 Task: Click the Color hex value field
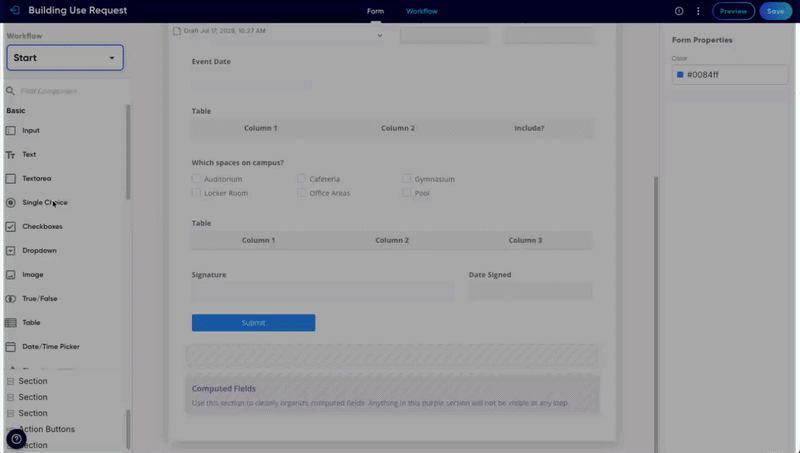tap(730, 74)
